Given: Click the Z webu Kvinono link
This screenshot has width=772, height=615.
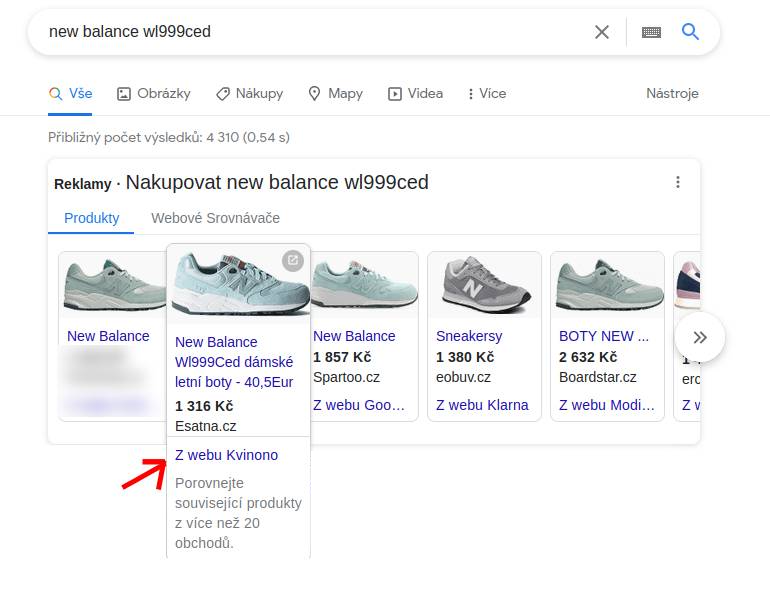Looking at the screenshot, I should (226, 455).
